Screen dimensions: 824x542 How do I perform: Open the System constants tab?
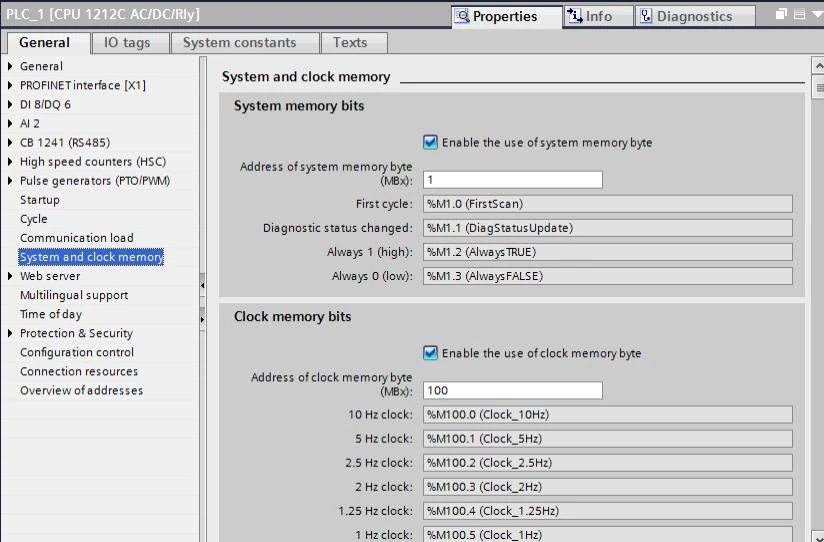point(239,43)
